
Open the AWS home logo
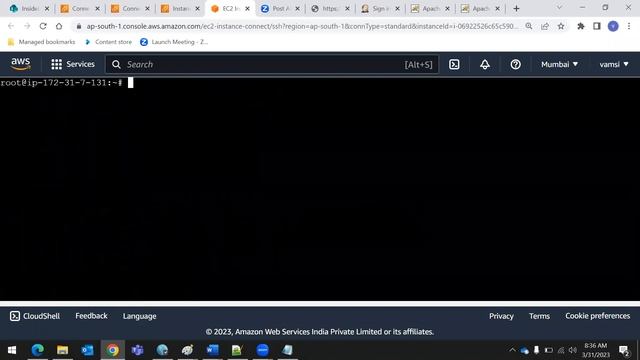click(20, 64)
